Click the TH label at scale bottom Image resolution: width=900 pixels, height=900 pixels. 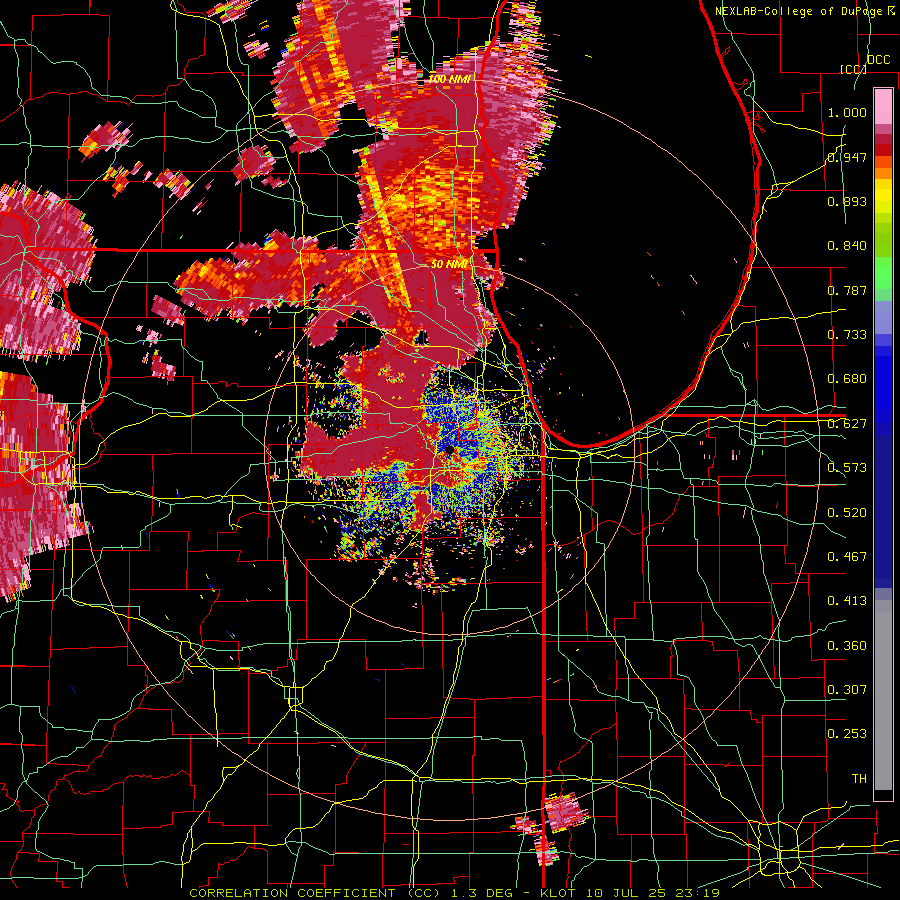click(859, 779)
